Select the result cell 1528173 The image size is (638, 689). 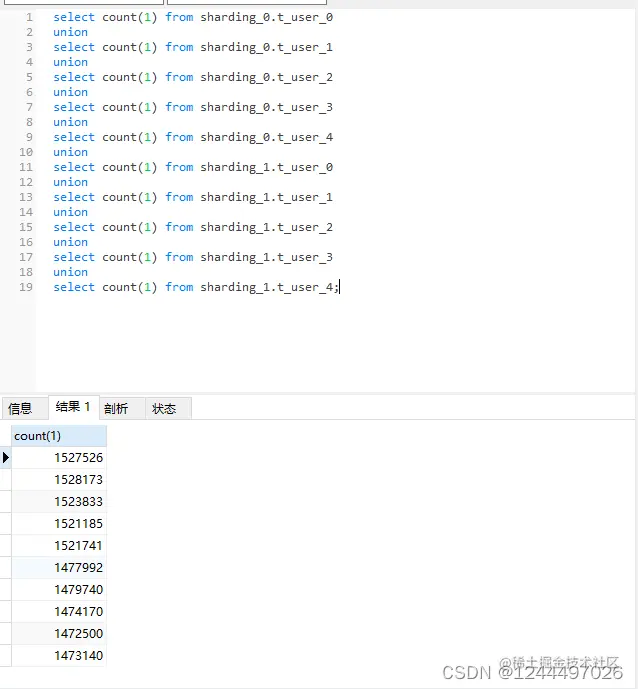59,479
